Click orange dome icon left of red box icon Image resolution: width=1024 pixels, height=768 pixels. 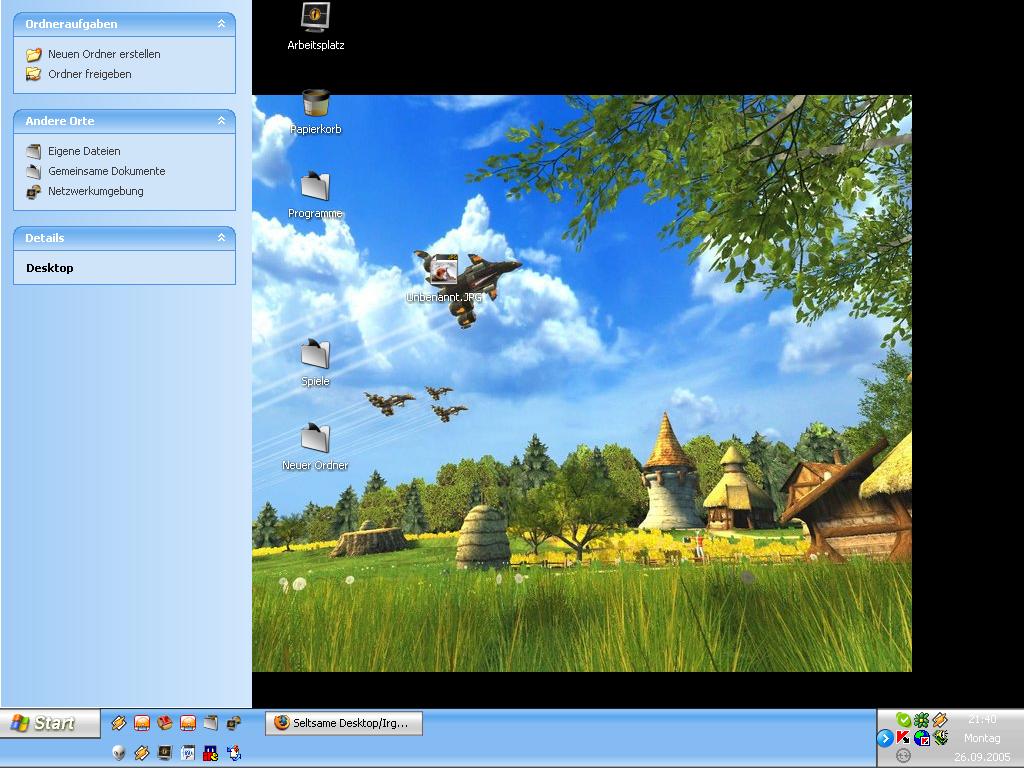click(x=142, y=722)
